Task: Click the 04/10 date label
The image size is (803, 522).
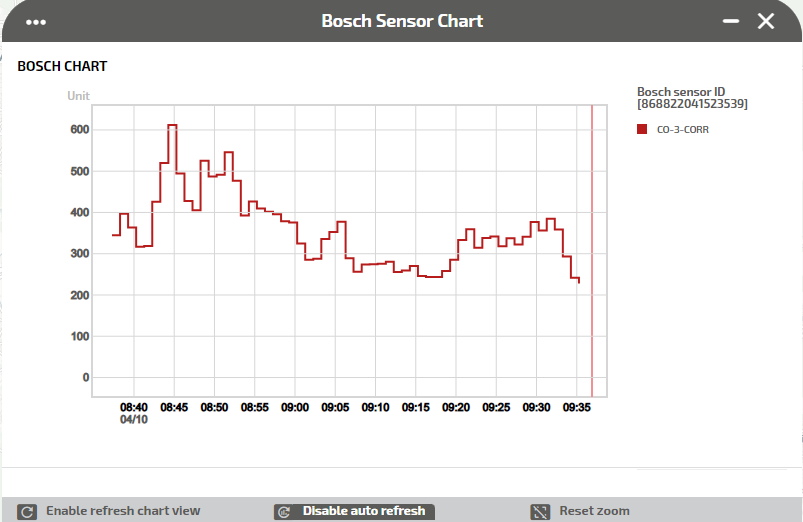Action: point(133,420)
